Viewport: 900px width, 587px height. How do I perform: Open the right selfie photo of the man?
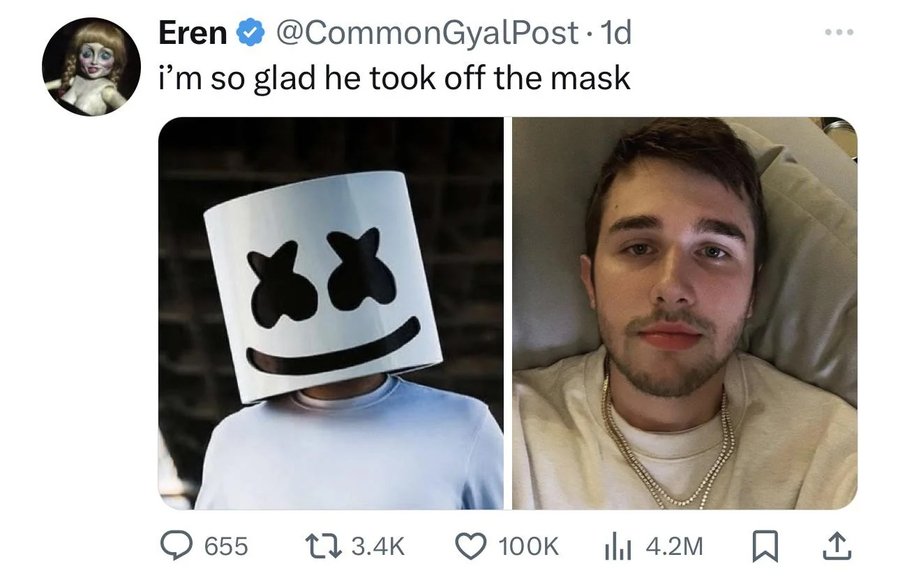tap(685, 313)
